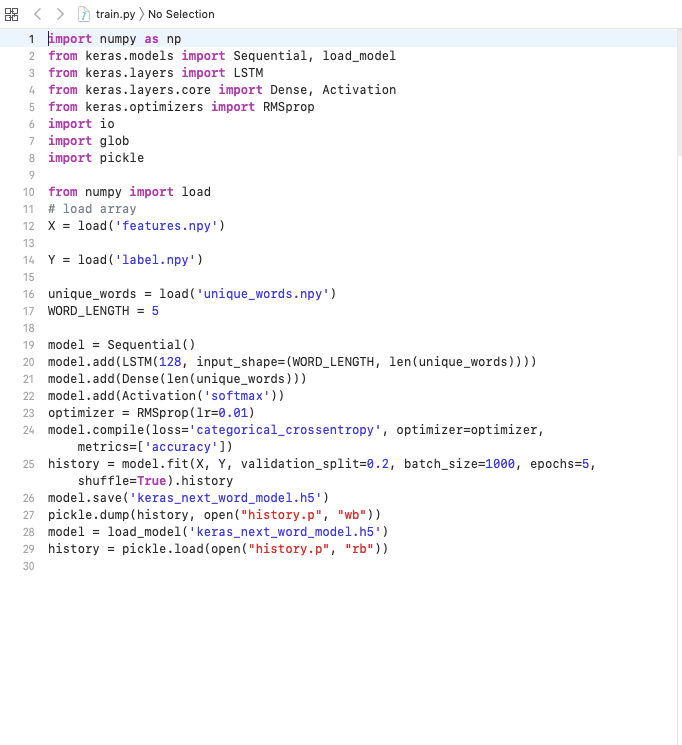Screen dimensions: 682x745
Task: Click the number 128 in LSTM call
Action: [170, 362]
